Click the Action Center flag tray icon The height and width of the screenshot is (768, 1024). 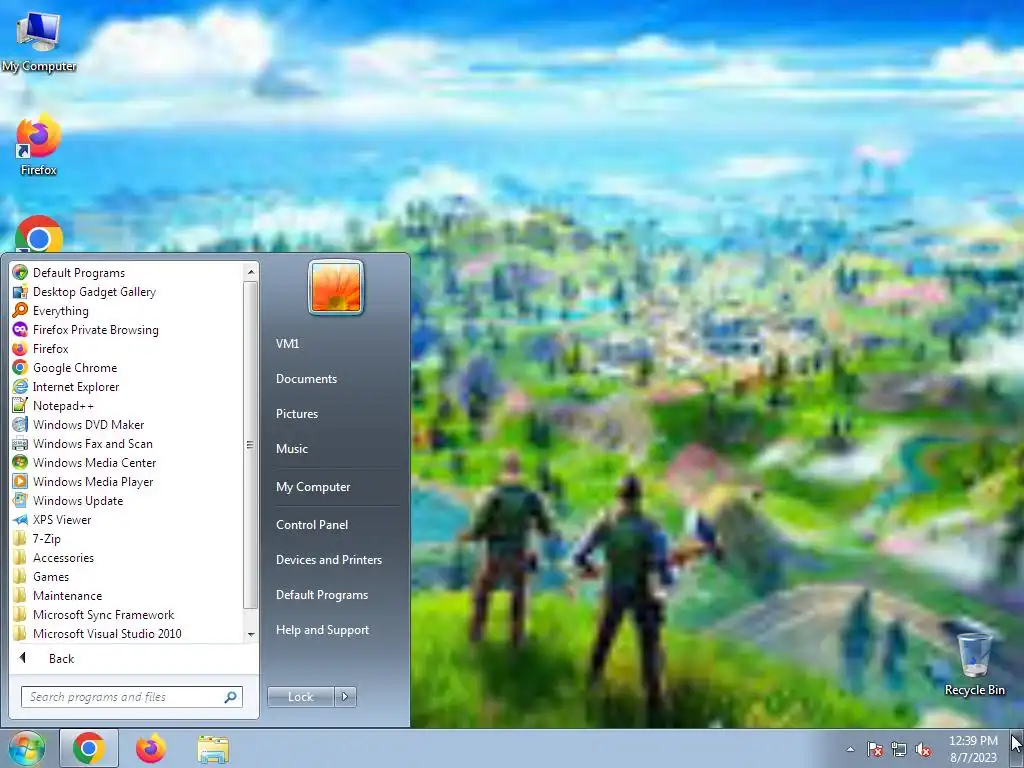click(x=875, y=749)
